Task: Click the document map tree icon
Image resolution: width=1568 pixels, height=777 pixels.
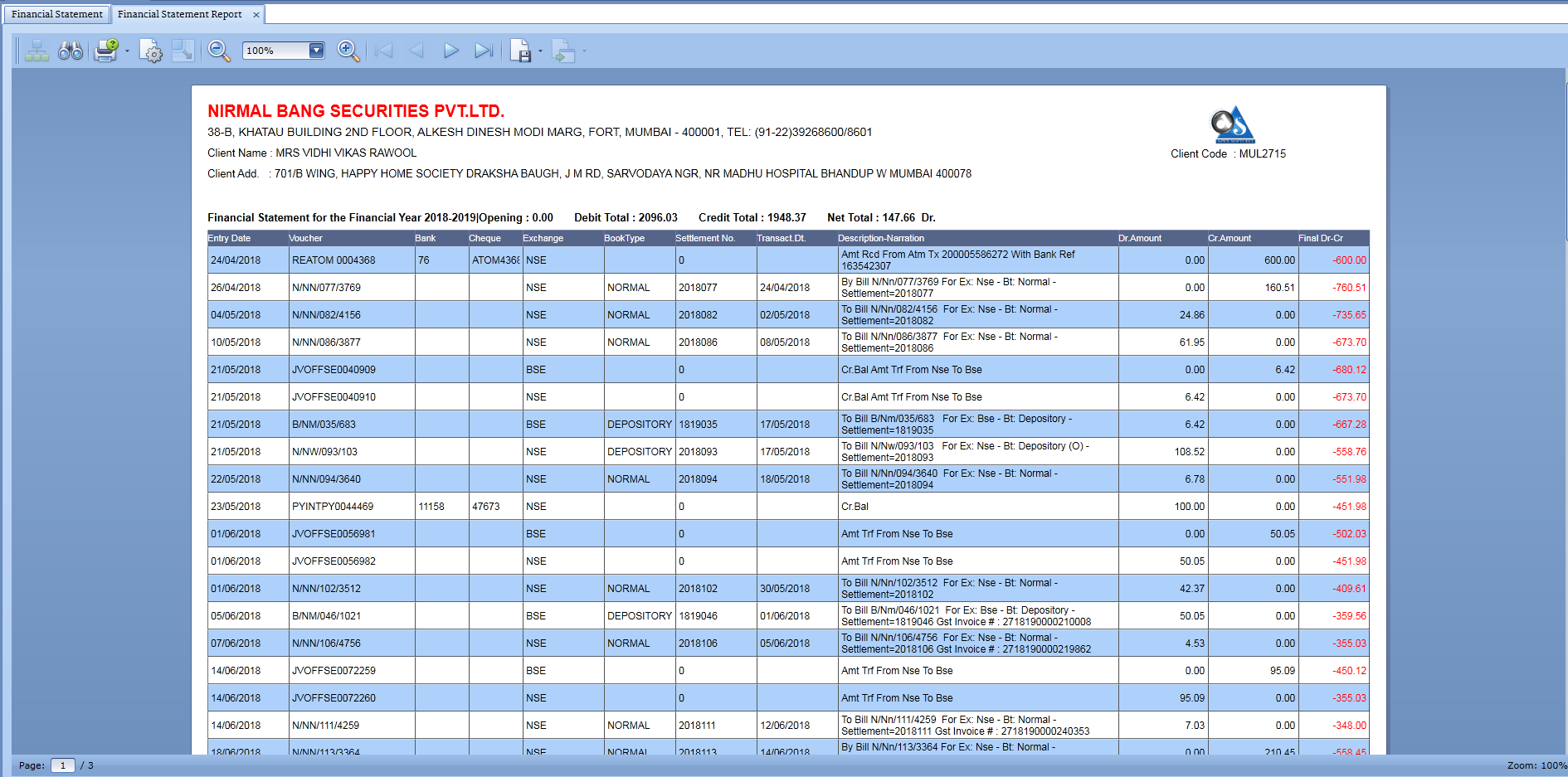Action: tap(36, 51)
